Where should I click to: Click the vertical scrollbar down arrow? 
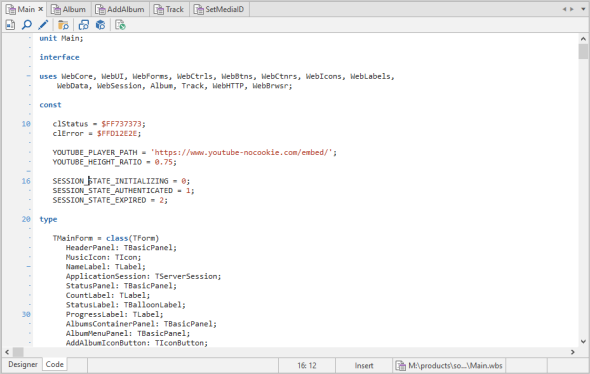583,342
